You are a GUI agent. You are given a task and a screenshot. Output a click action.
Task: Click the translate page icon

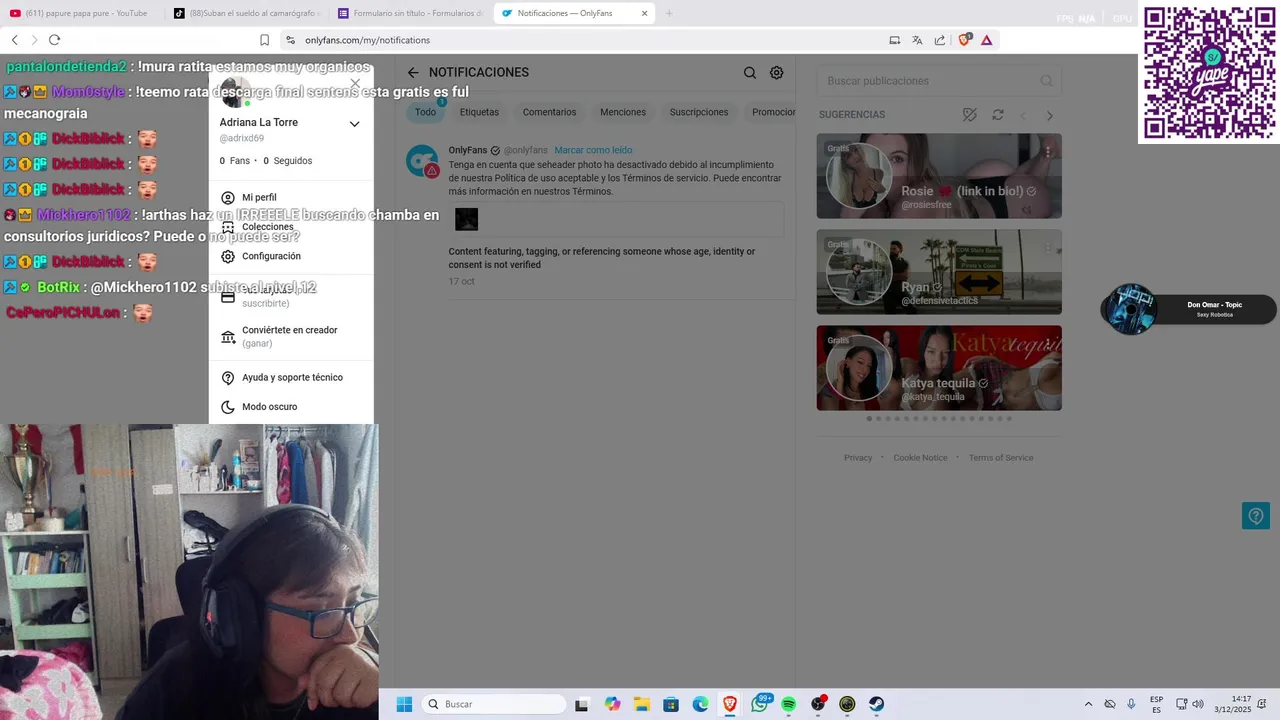click(x=917, y=40)
